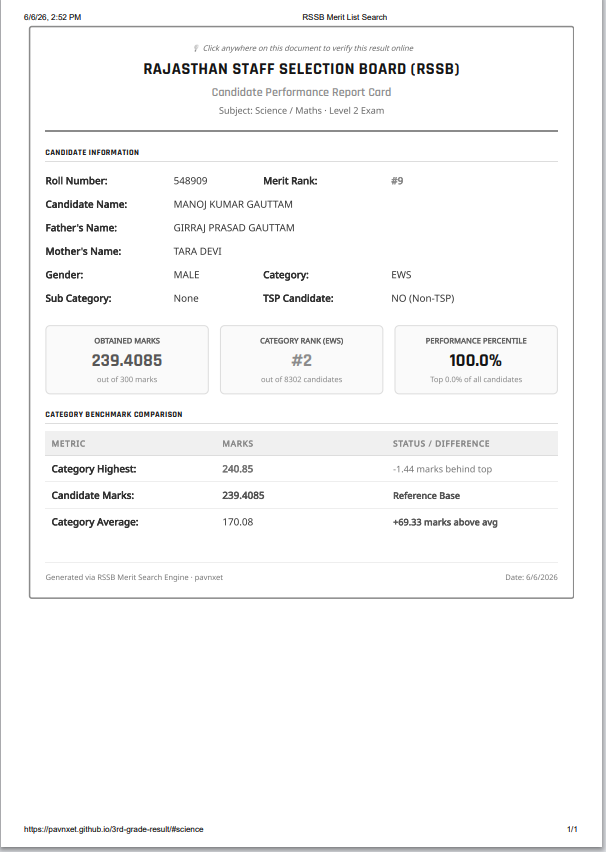Click the 'out of 300 marks' caption
Viewport: 606px width, 852px height.
pyautogui.click(x=127, y=379)
